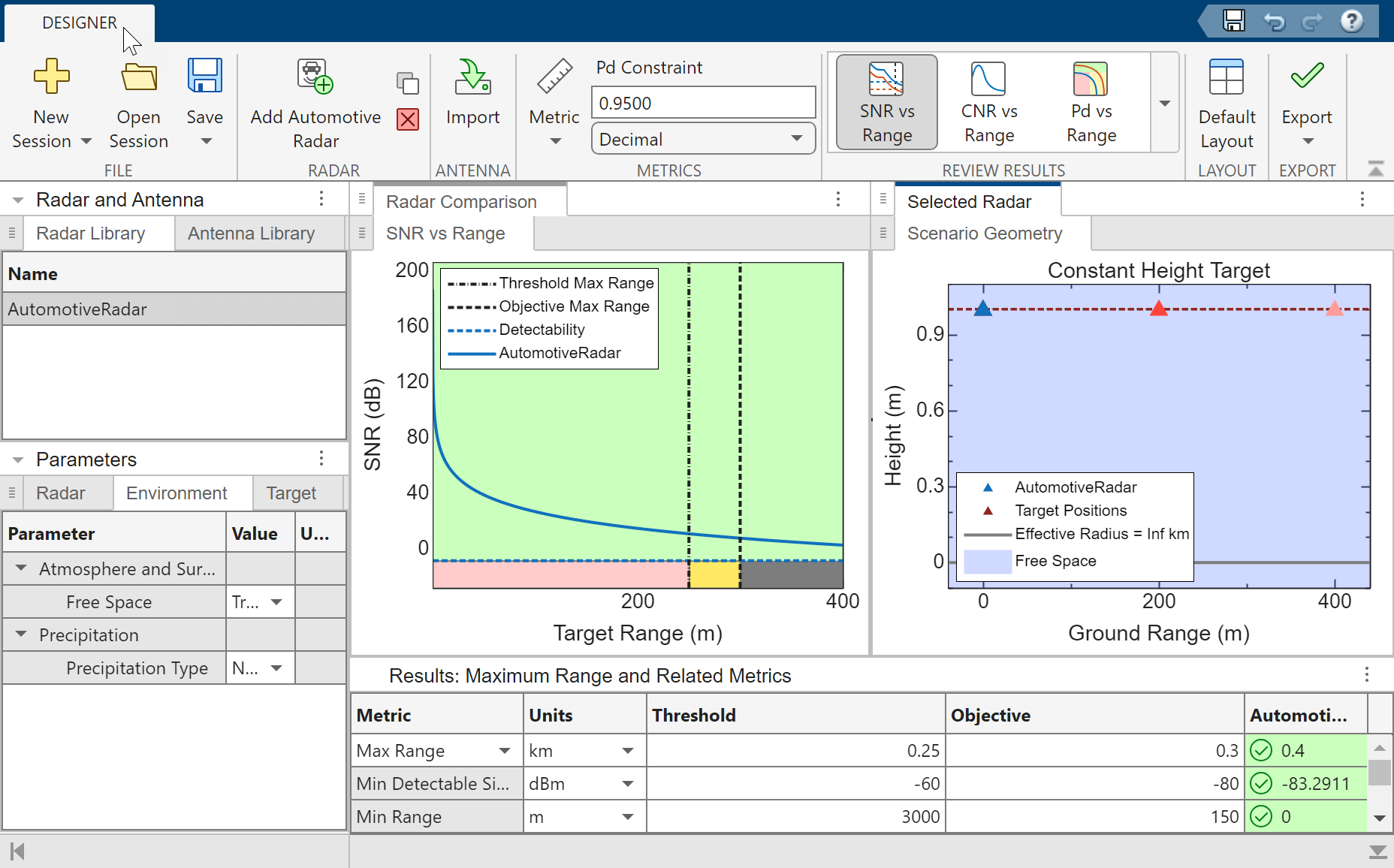Click the Default Layout icon
Viewport: 1394px width, 868px height.
[1226, 77]
